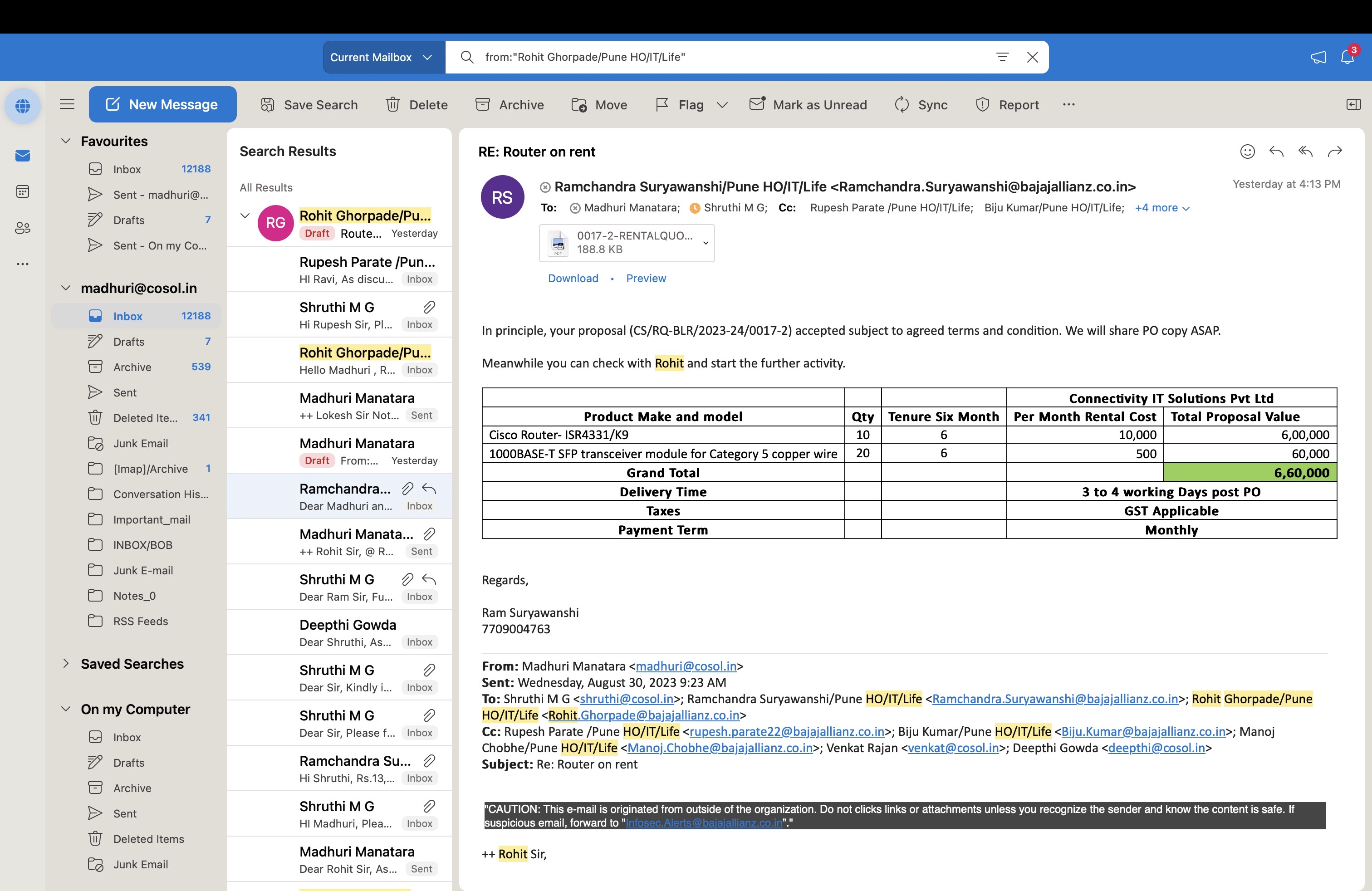
Task: Expand the +4 more recipients
Action: pyautogui.click(x=1161, y=208)
